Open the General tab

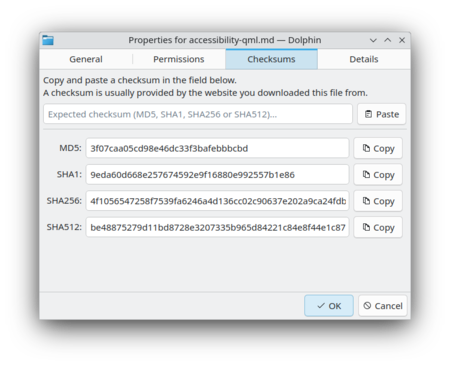pos(86,59)
